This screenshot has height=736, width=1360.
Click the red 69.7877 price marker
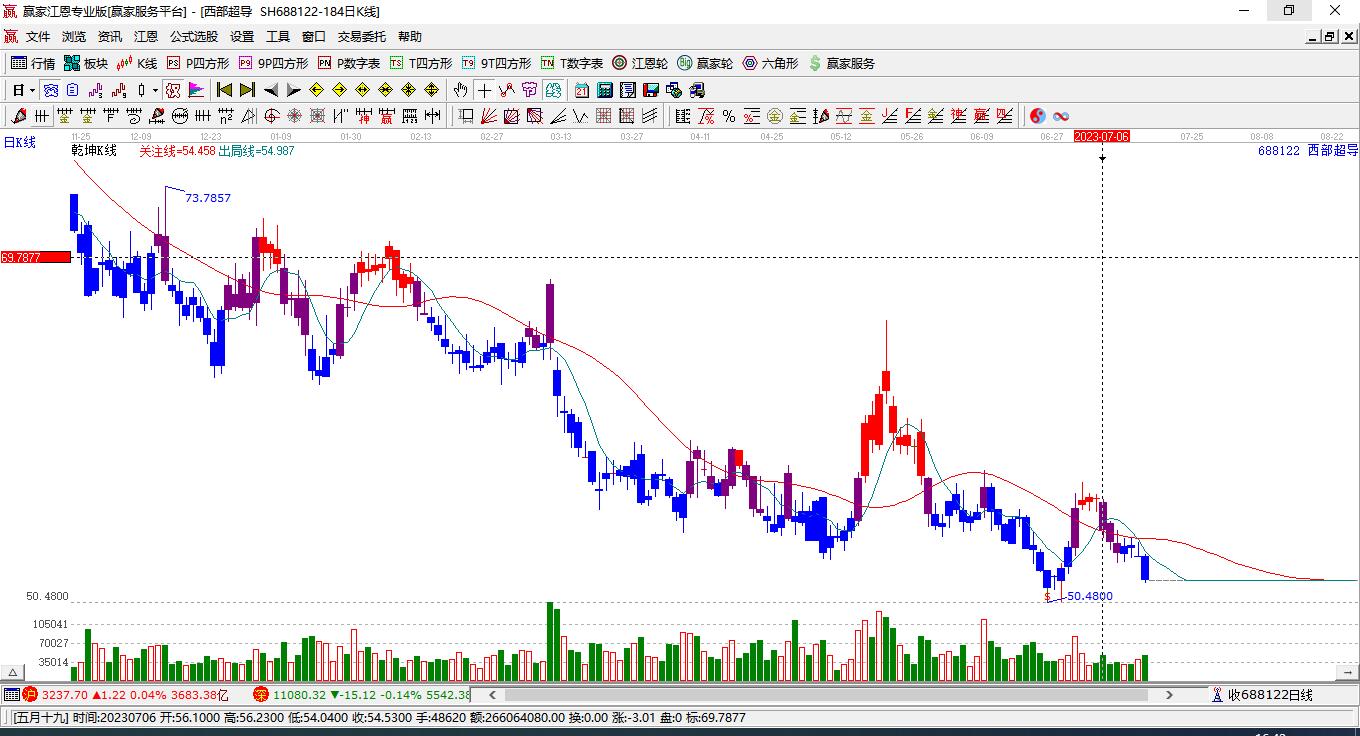point(35,258)
